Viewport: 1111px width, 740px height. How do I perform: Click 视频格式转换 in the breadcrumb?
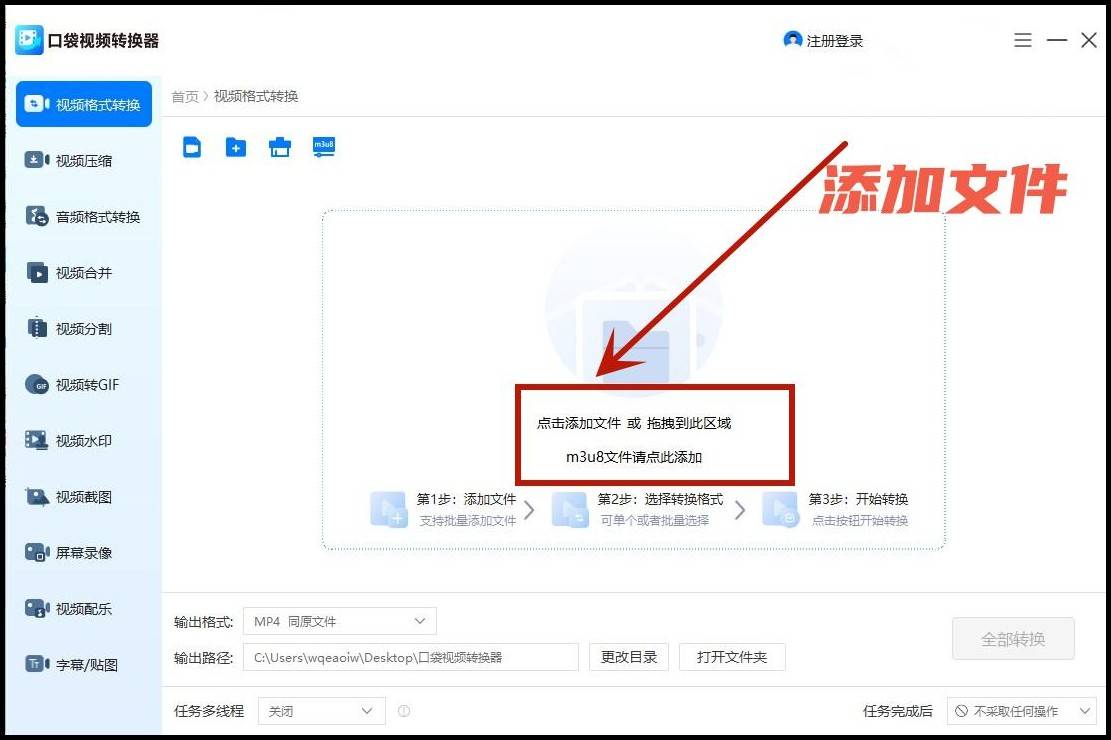pyautogui.click(x=256, y=96)
